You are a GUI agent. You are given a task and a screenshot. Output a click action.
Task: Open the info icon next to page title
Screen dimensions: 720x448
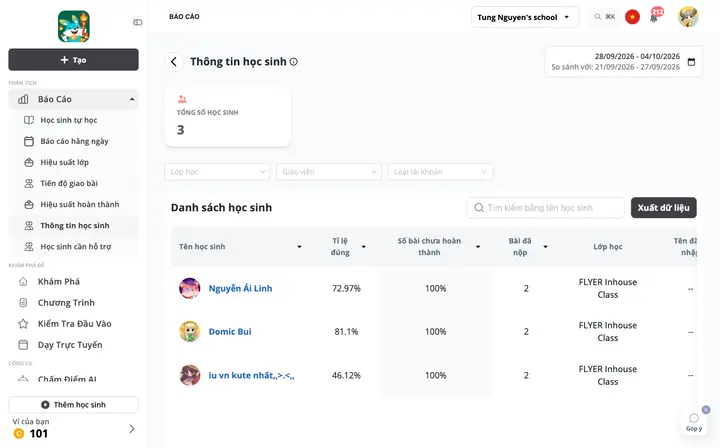click(x=293, y=62)
